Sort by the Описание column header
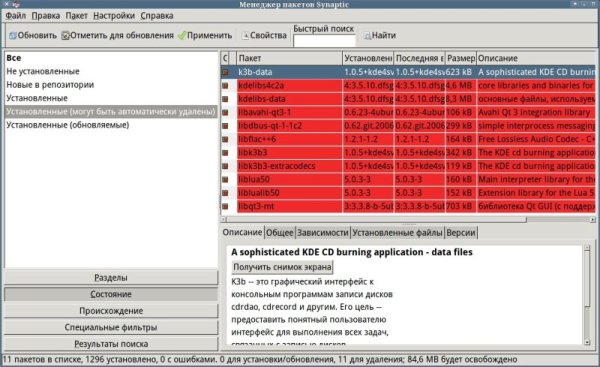 (536, 58)
